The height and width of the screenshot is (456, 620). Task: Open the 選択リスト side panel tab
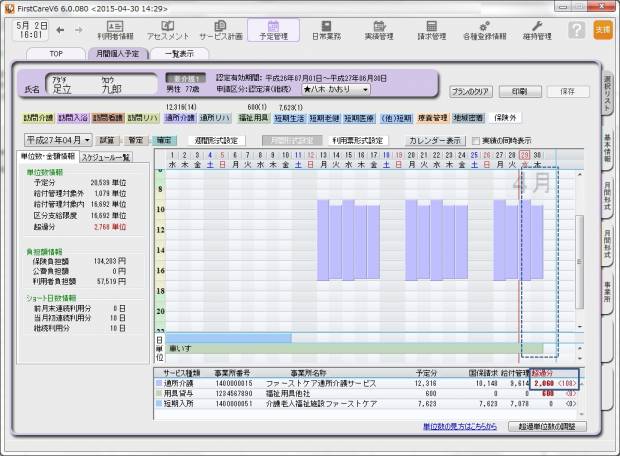[x=608, y=89]
